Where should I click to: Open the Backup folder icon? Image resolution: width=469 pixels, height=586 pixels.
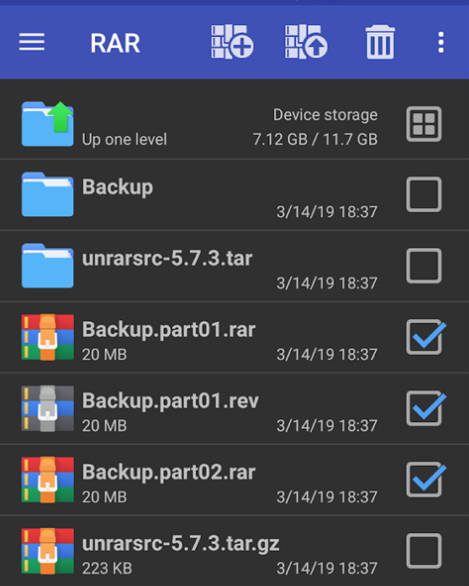(47, 194)
